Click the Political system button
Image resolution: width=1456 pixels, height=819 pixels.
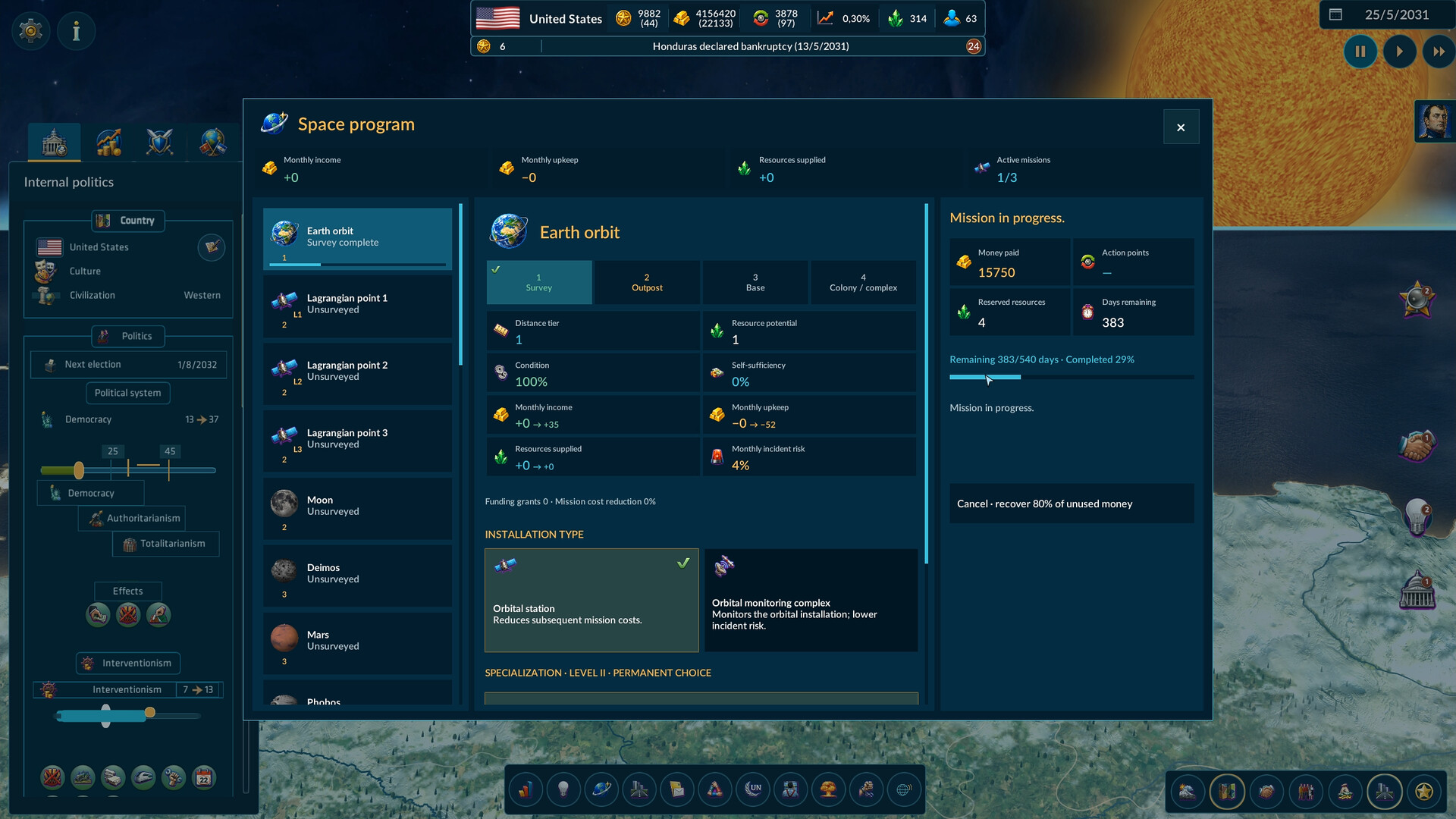pos(128,393)
